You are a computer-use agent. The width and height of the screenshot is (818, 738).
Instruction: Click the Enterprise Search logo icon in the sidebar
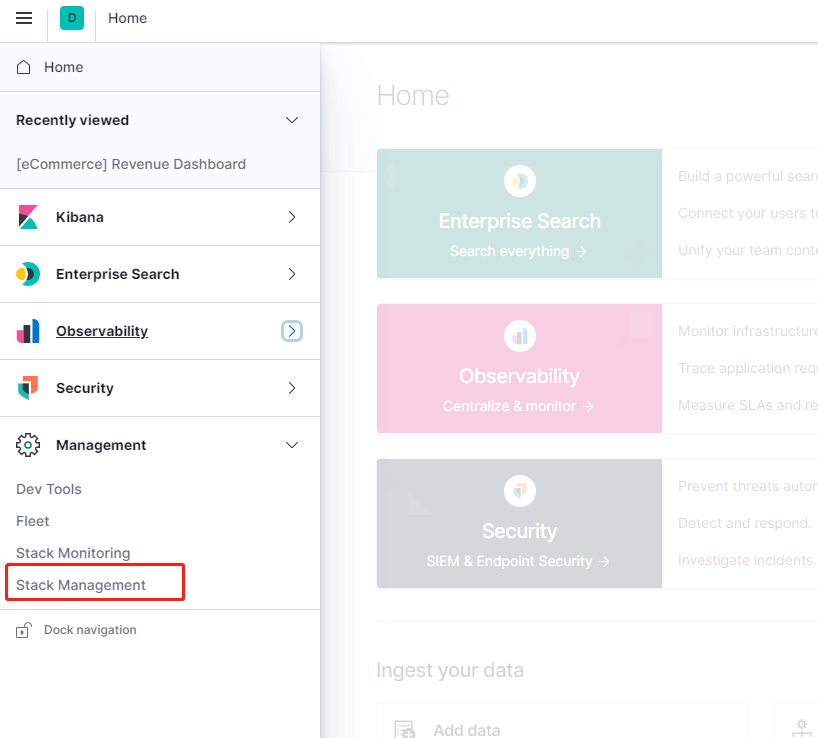(28, 274)
